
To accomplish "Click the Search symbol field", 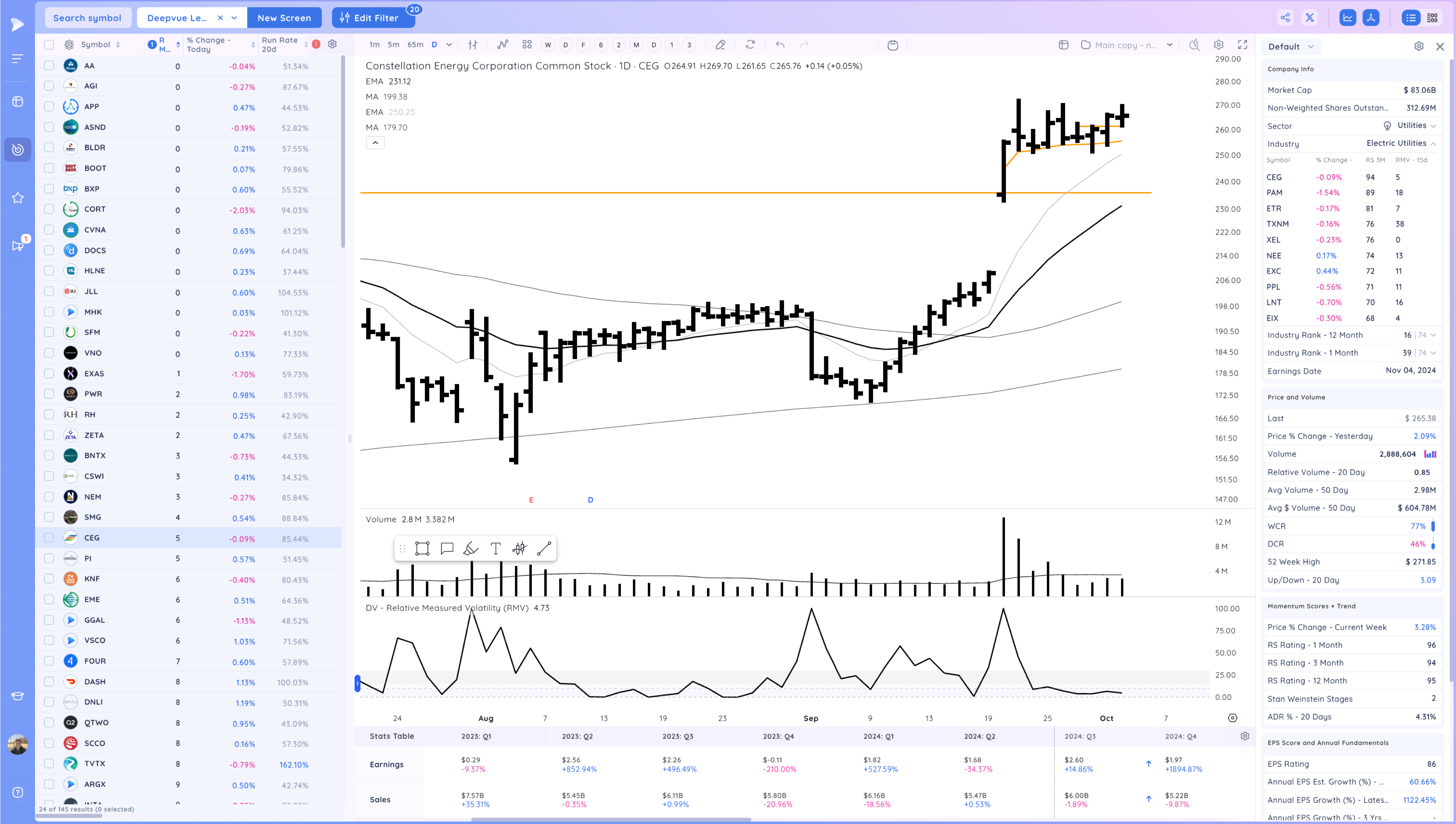I will tap(87, 17).
